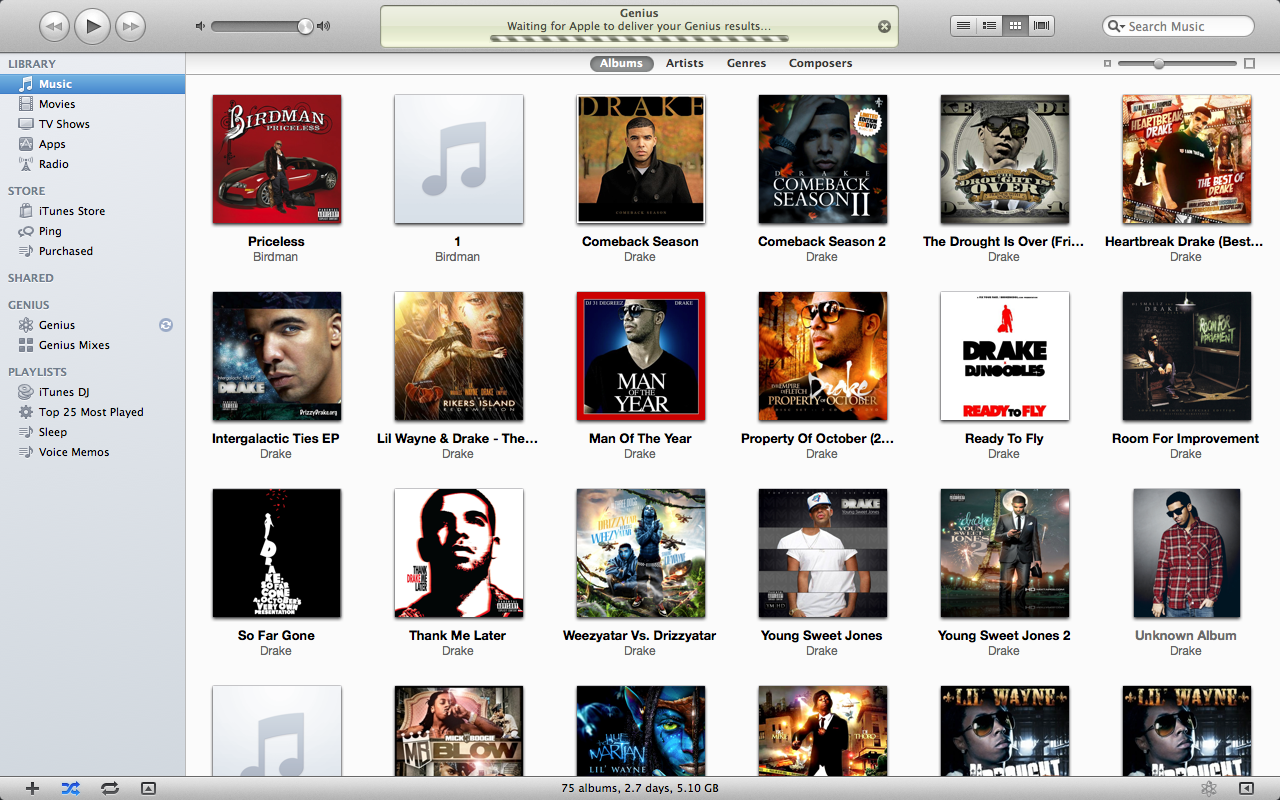Viewport: 1280px width, 800px height.
Task: Switch to grid view
Action: coord(1015,26)
